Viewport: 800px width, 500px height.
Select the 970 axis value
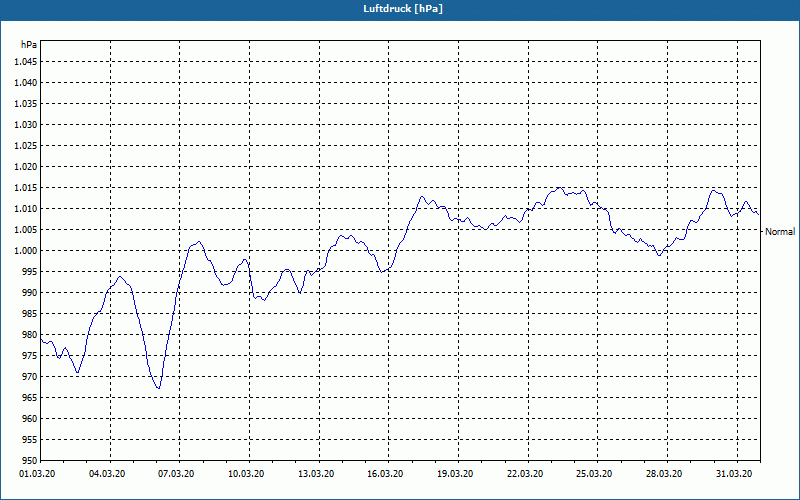pos(30,377)
